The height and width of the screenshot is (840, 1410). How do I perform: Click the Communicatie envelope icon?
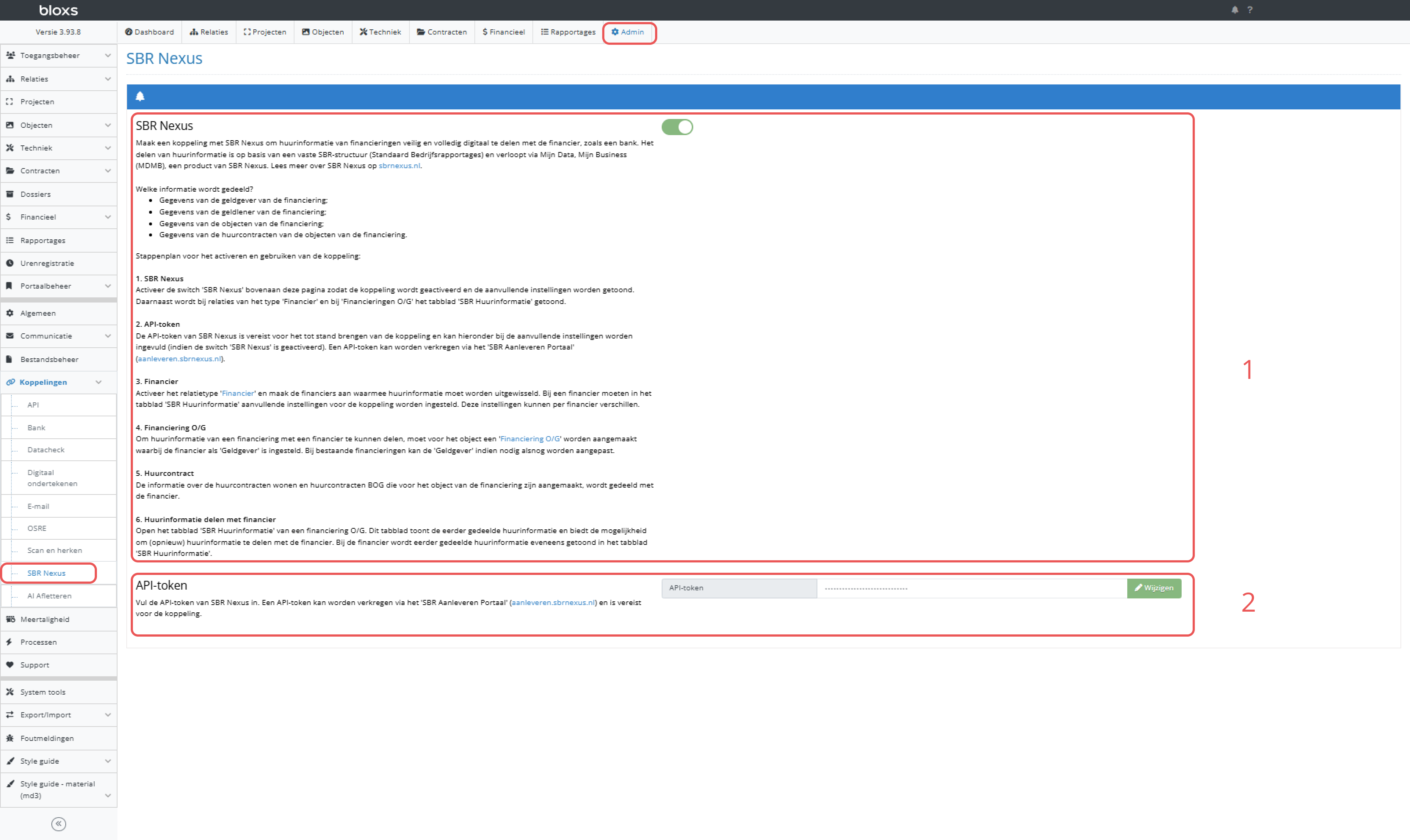10,336
